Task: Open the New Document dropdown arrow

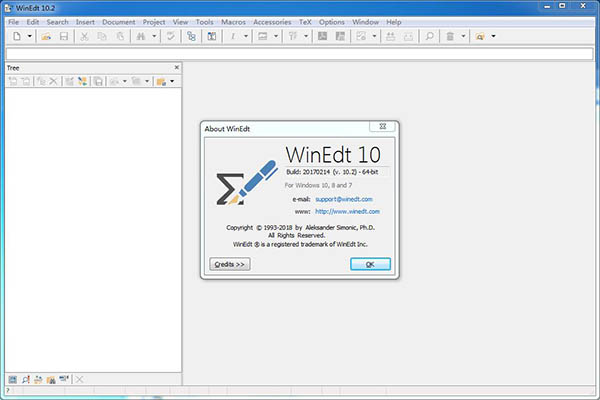Action: click(x=29, y=36)
